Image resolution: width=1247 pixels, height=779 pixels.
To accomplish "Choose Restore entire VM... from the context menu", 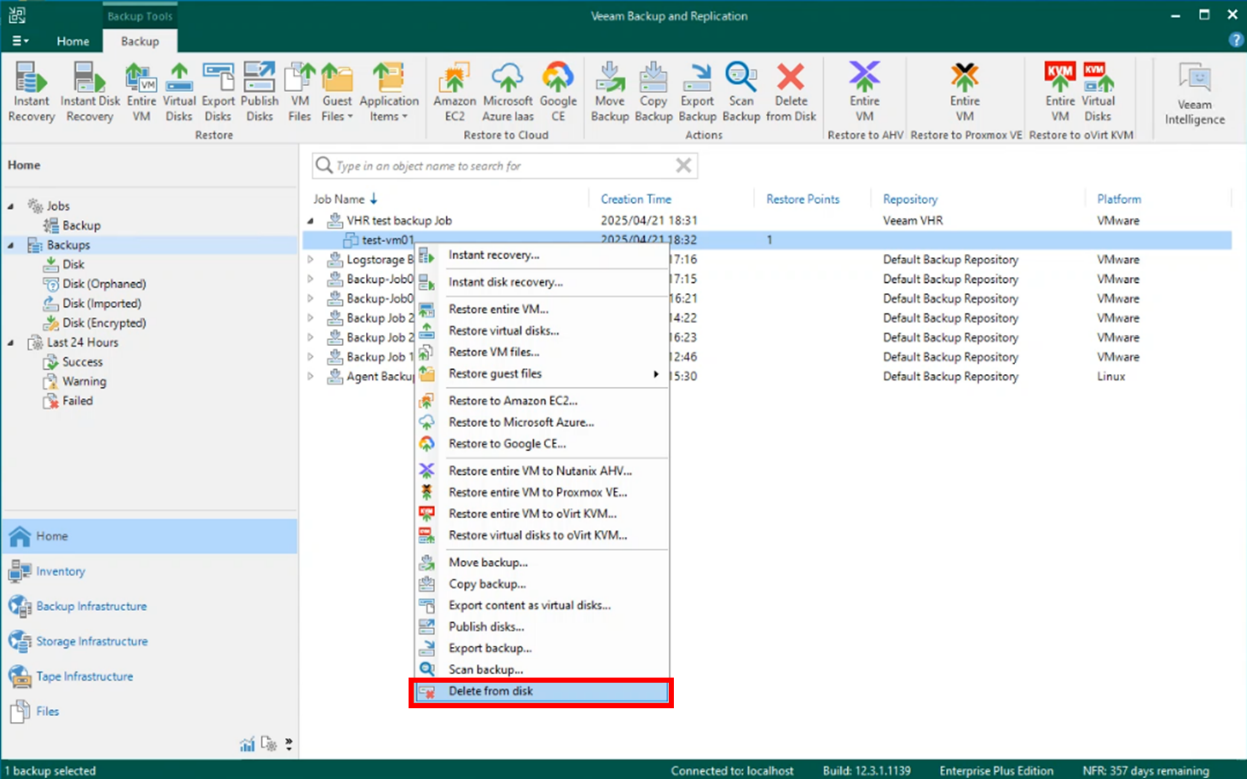I will pyautogui.click(x=541, y=309).
